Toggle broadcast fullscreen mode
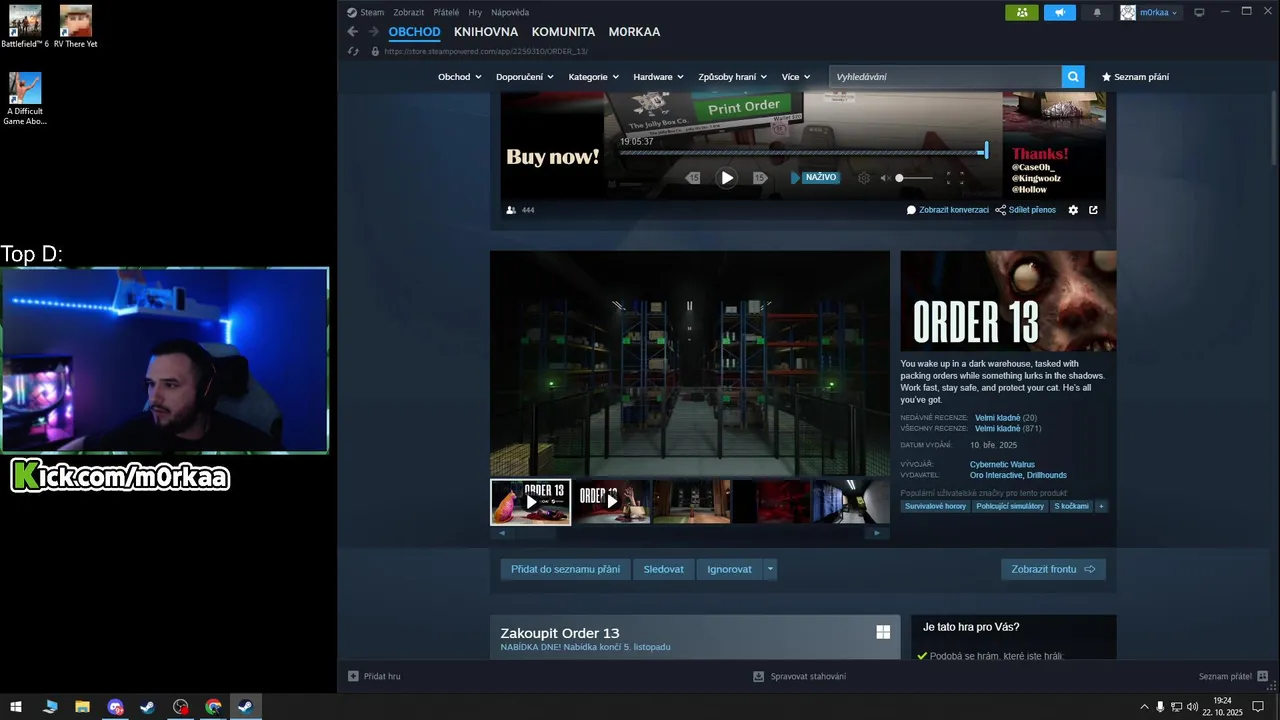 coord(955,178)
